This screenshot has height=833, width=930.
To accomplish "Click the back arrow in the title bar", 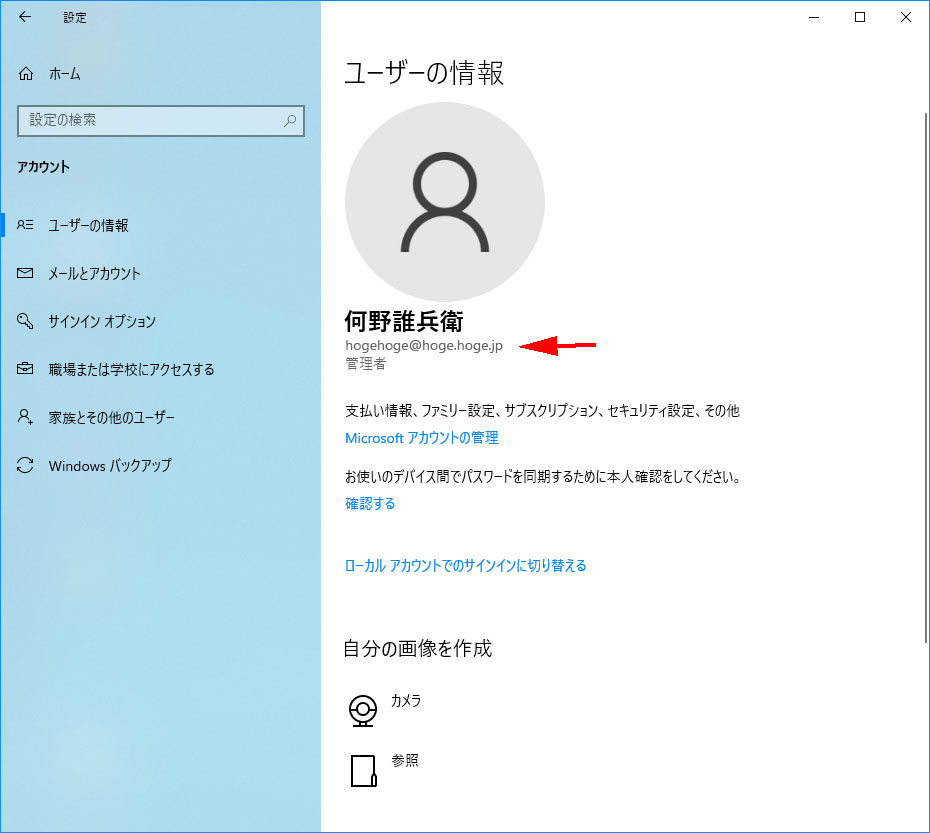I will pos(25,17).
